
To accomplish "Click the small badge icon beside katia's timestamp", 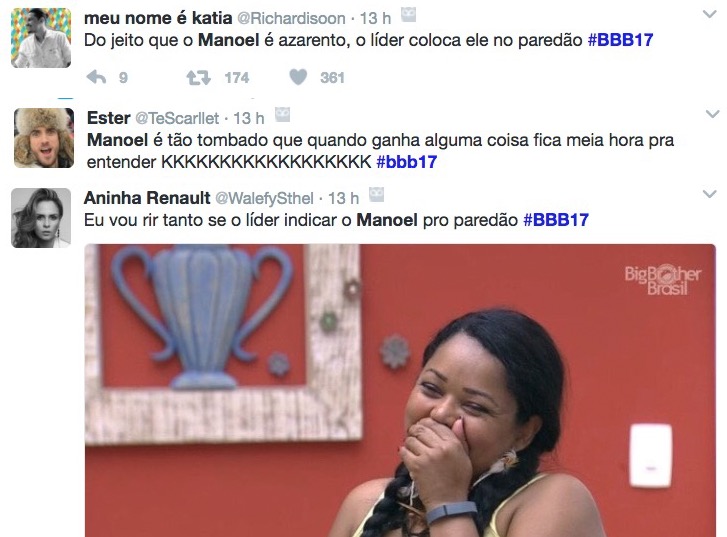I will tap(408, 15).
